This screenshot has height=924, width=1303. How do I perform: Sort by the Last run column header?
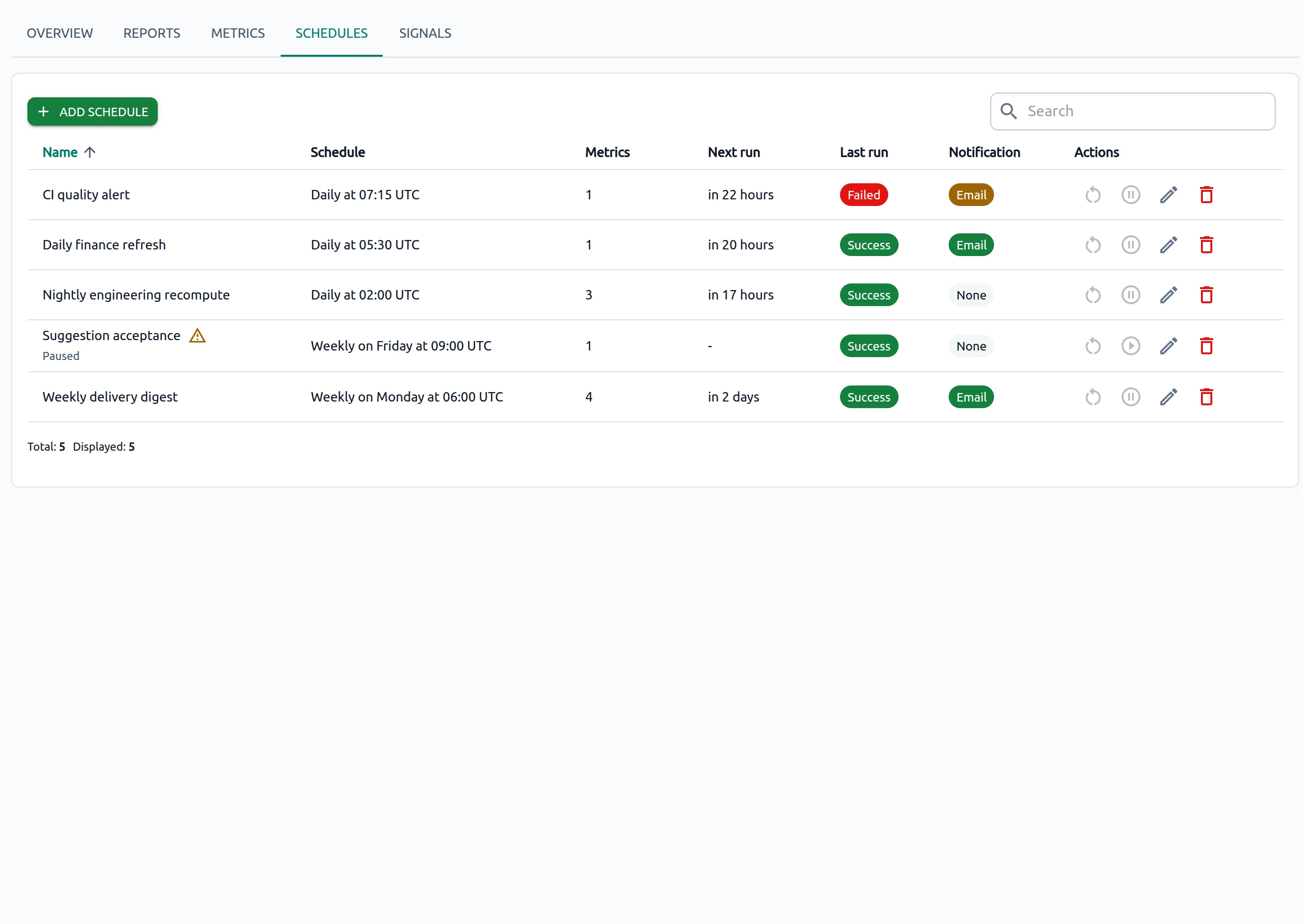point(864,153)
